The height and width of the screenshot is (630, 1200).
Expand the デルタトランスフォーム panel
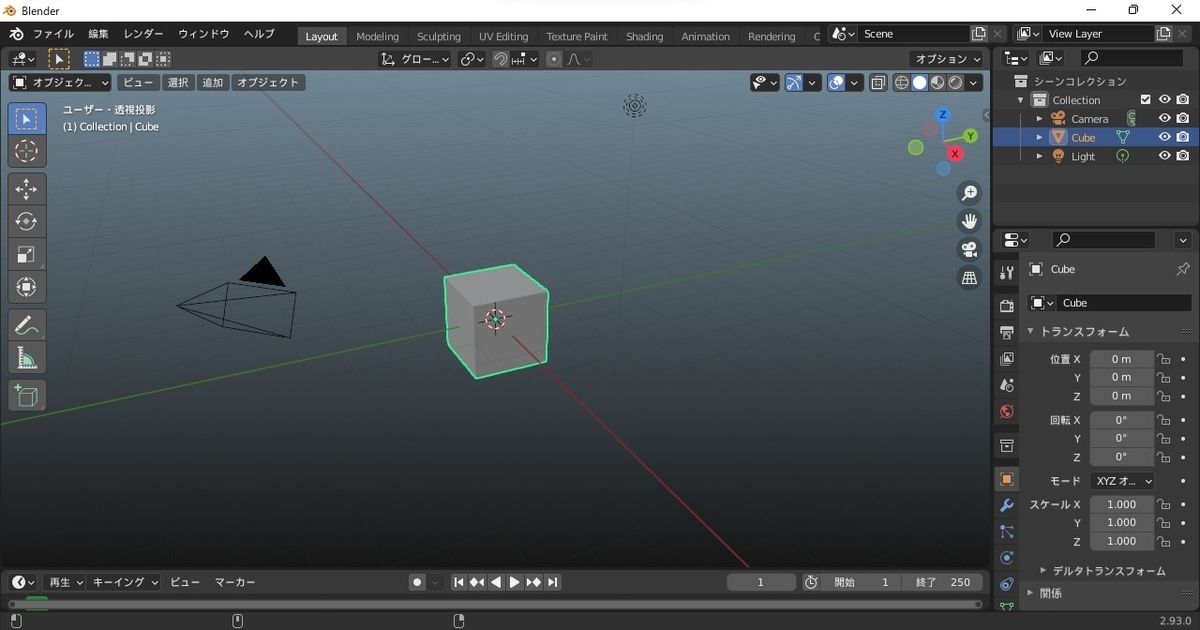pos(1043,571)
